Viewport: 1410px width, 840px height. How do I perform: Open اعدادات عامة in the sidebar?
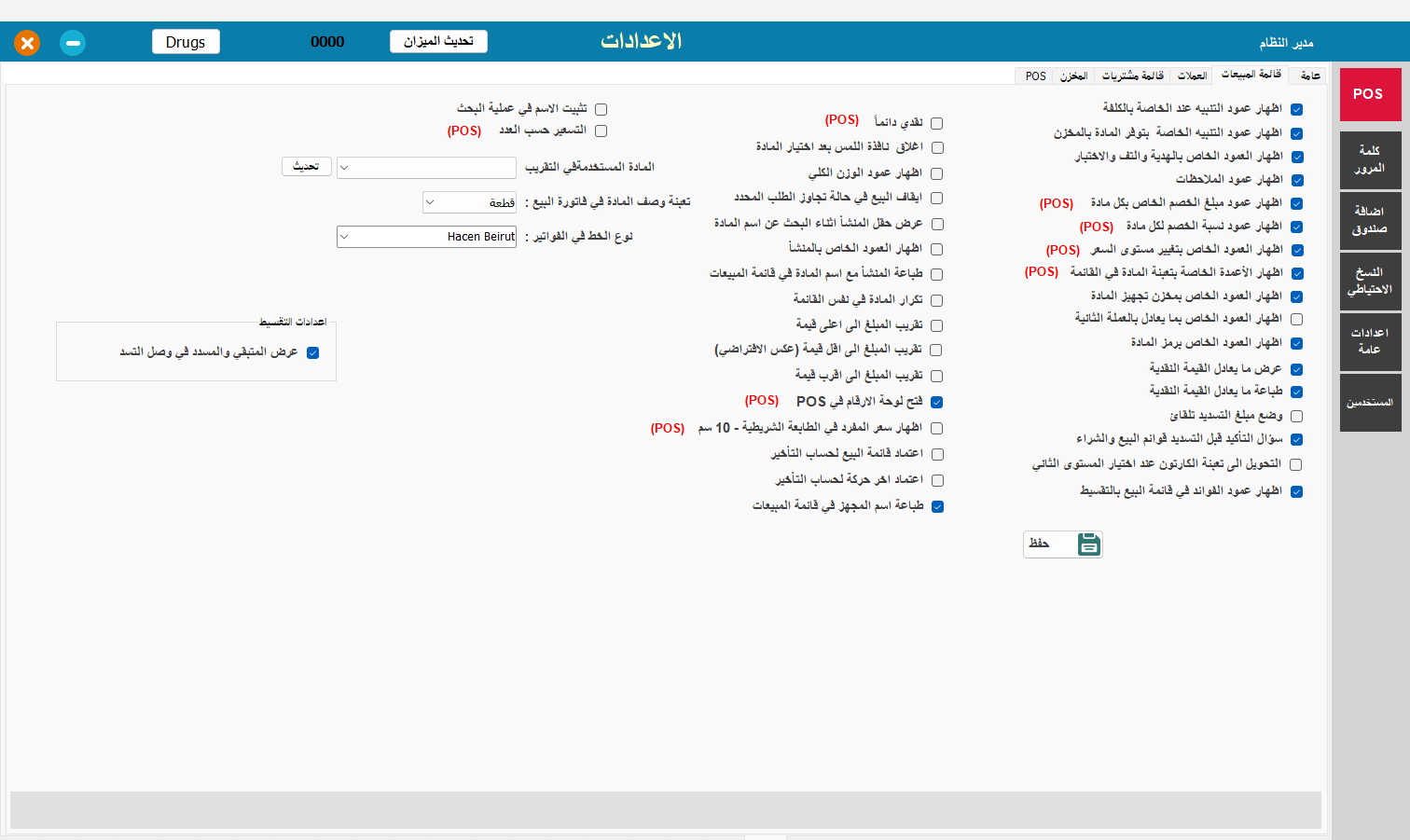(1370, 341)
